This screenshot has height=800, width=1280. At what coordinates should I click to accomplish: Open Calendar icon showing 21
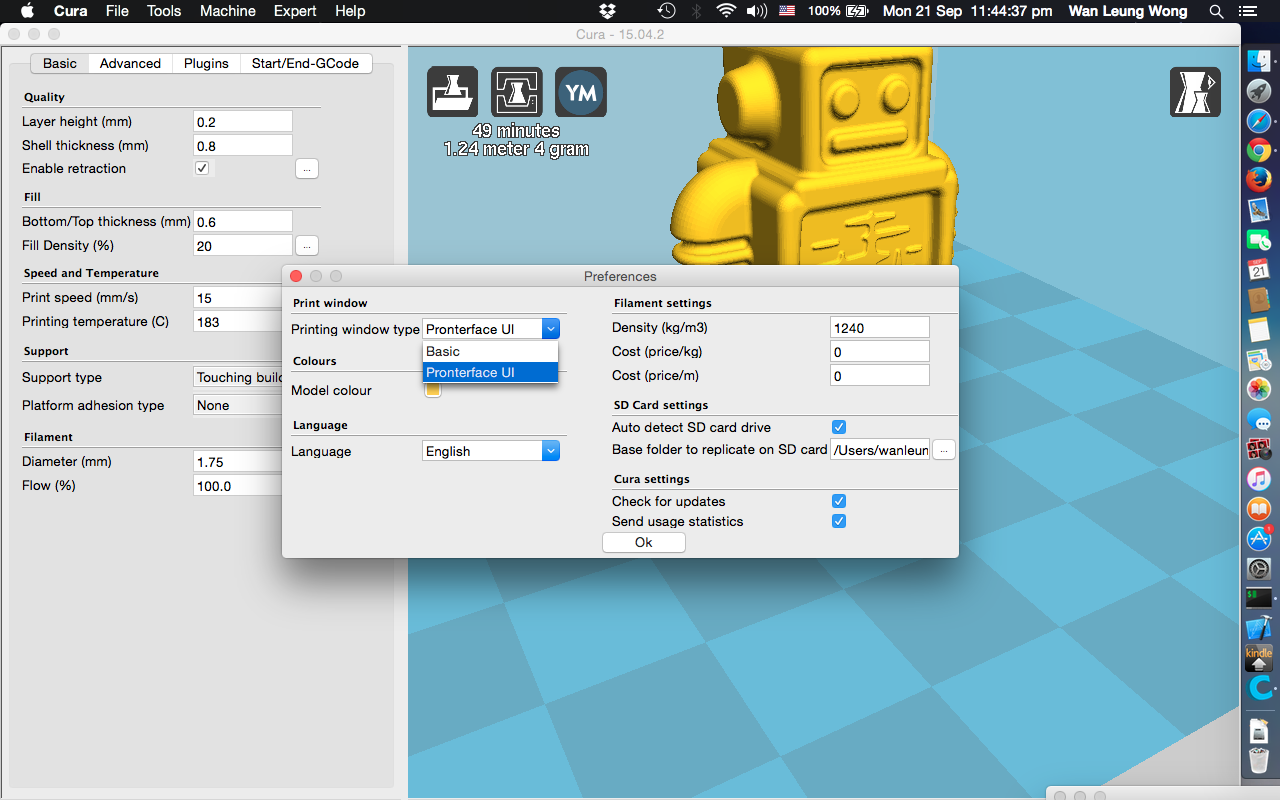[x=1259, y=270]
